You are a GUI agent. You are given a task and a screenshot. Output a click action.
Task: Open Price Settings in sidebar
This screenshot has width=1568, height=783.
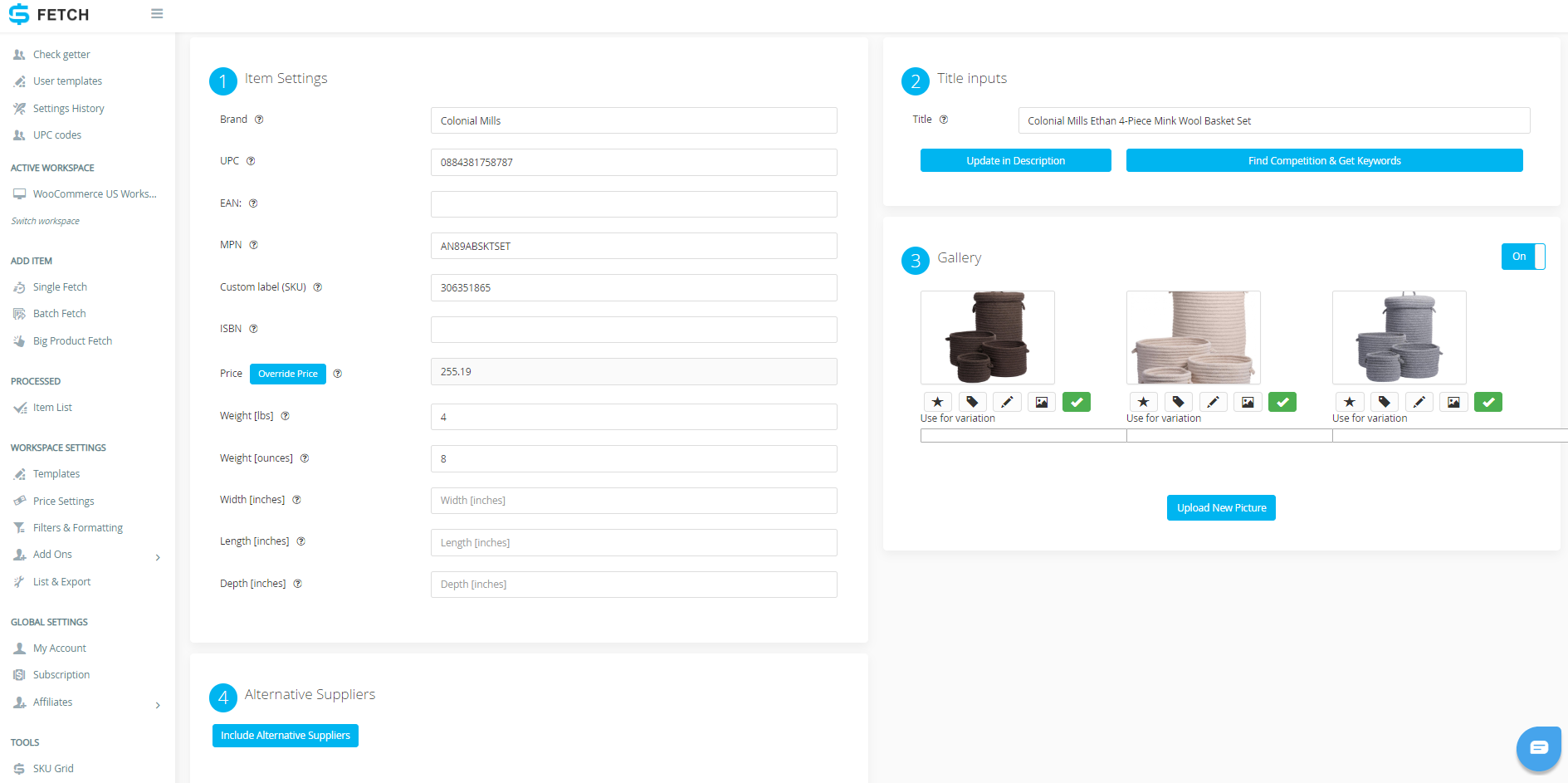[x=63, y=502]
